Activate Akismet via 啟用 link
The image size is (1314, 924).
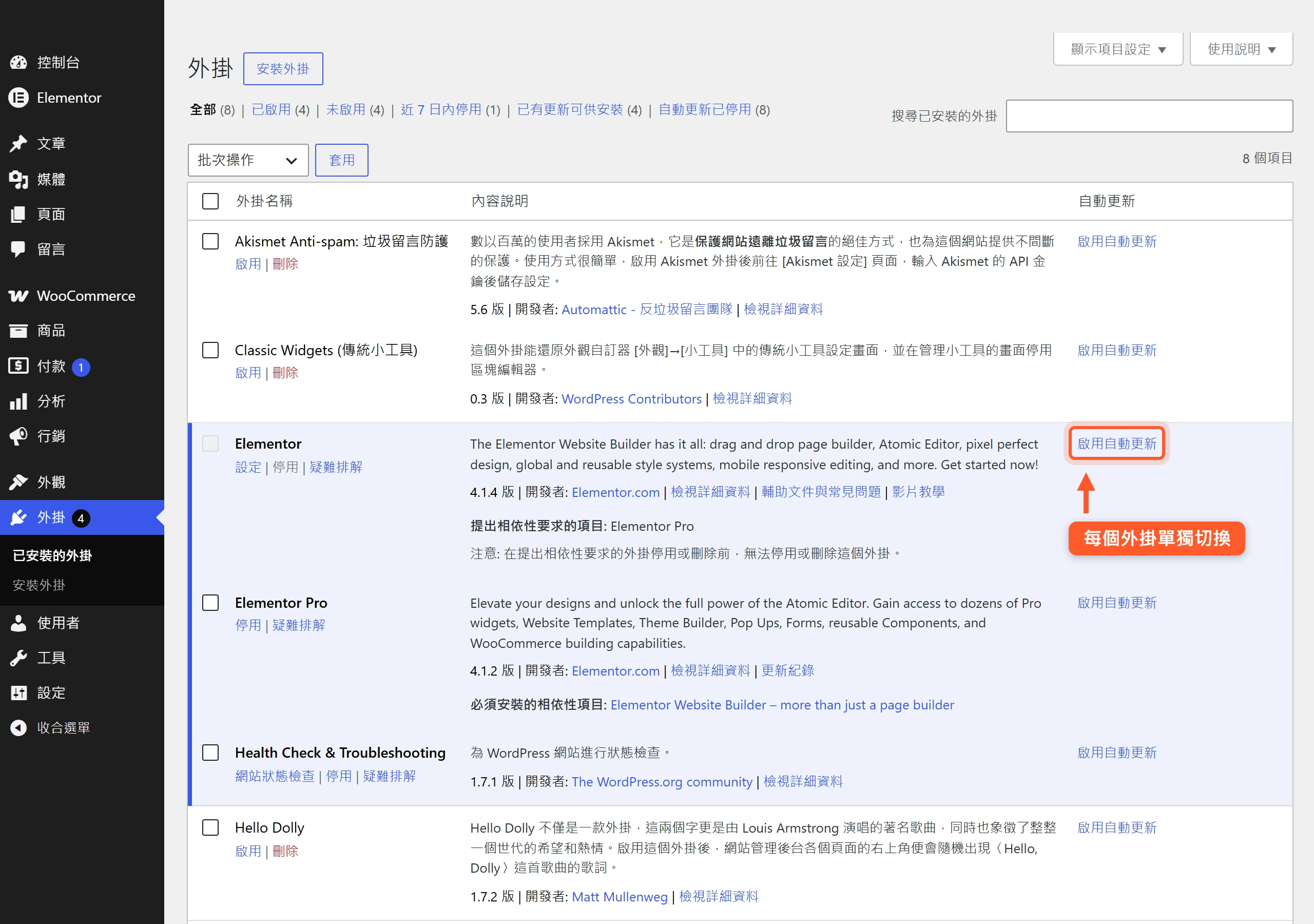pyautogui.click(x=248, y=264)
